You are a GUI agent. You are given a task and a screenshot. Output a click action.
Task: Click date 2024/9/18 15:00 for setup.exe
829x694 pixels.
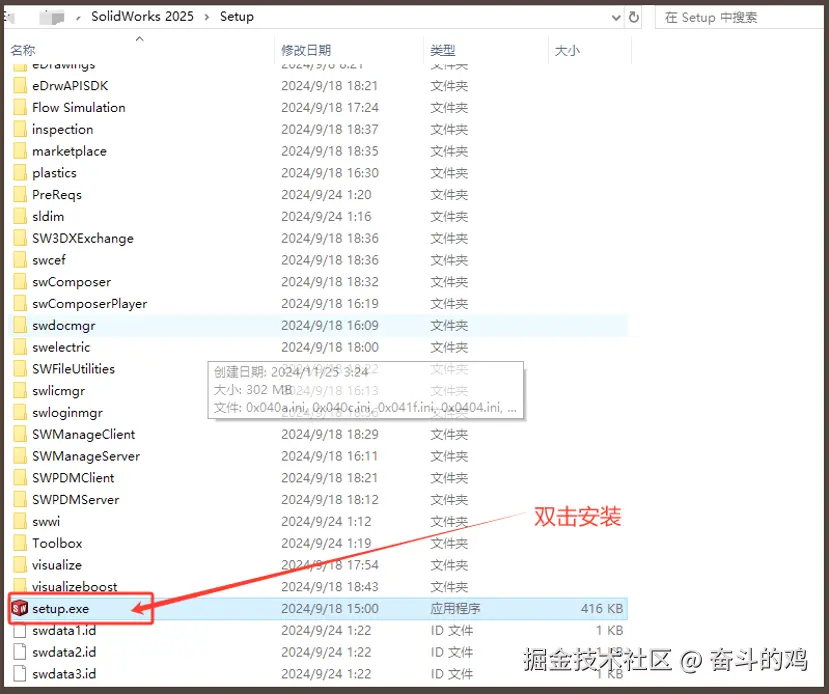tap(330, 608)
